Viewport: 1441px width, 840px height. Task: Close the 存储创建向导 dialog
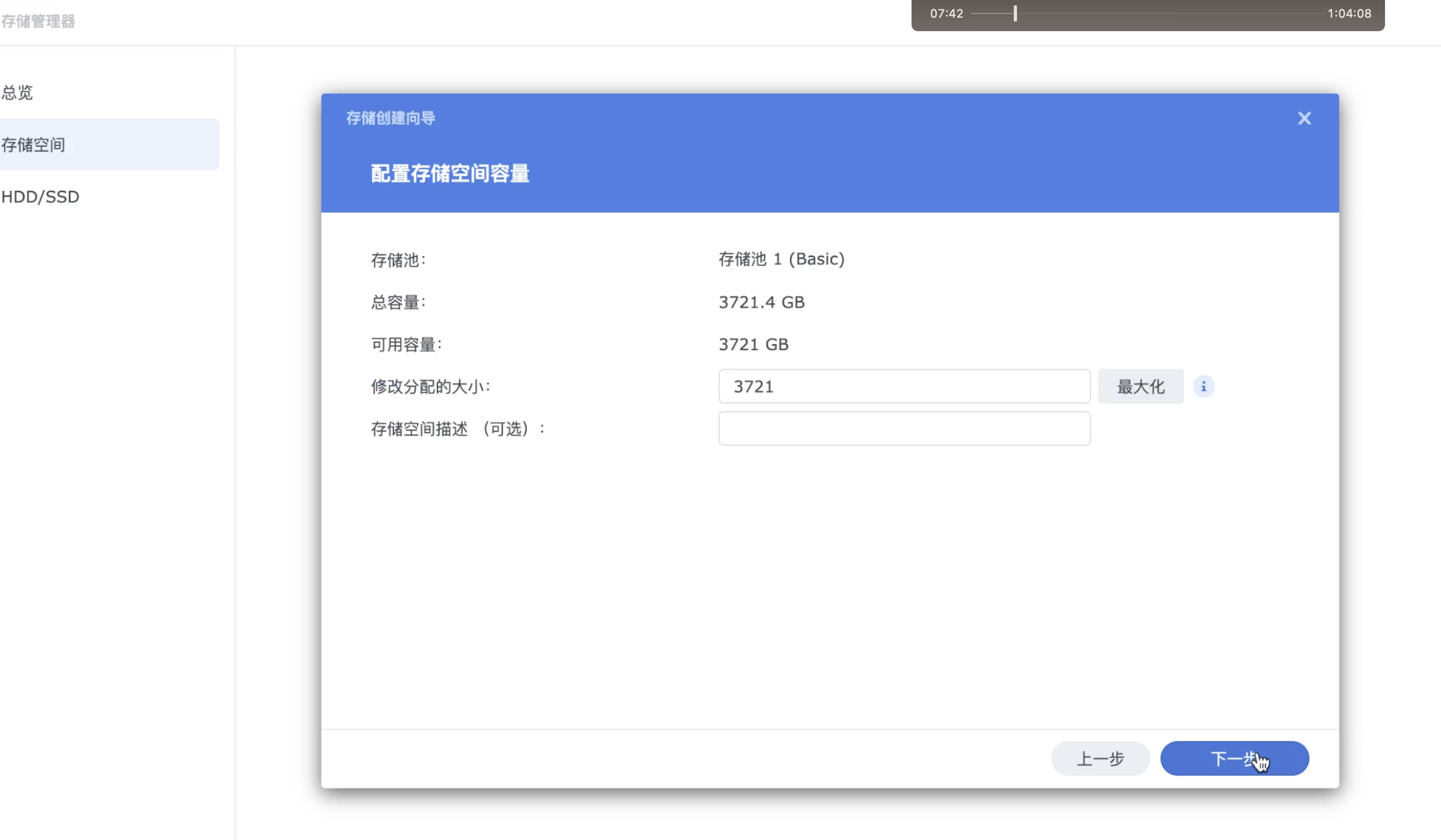tap(1304, 118)
